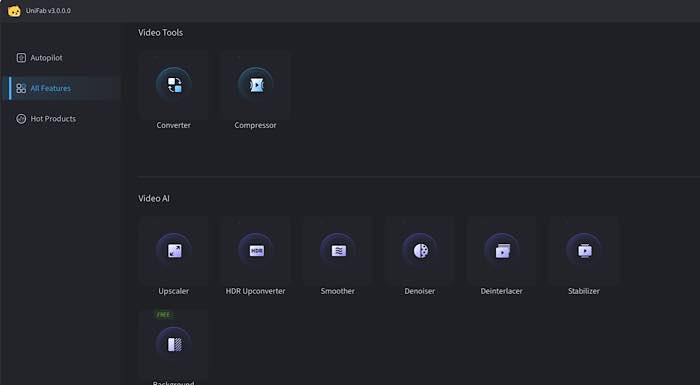Open the Converter video tool
Viewport: 700px width, 385px height.
point(174,85)
